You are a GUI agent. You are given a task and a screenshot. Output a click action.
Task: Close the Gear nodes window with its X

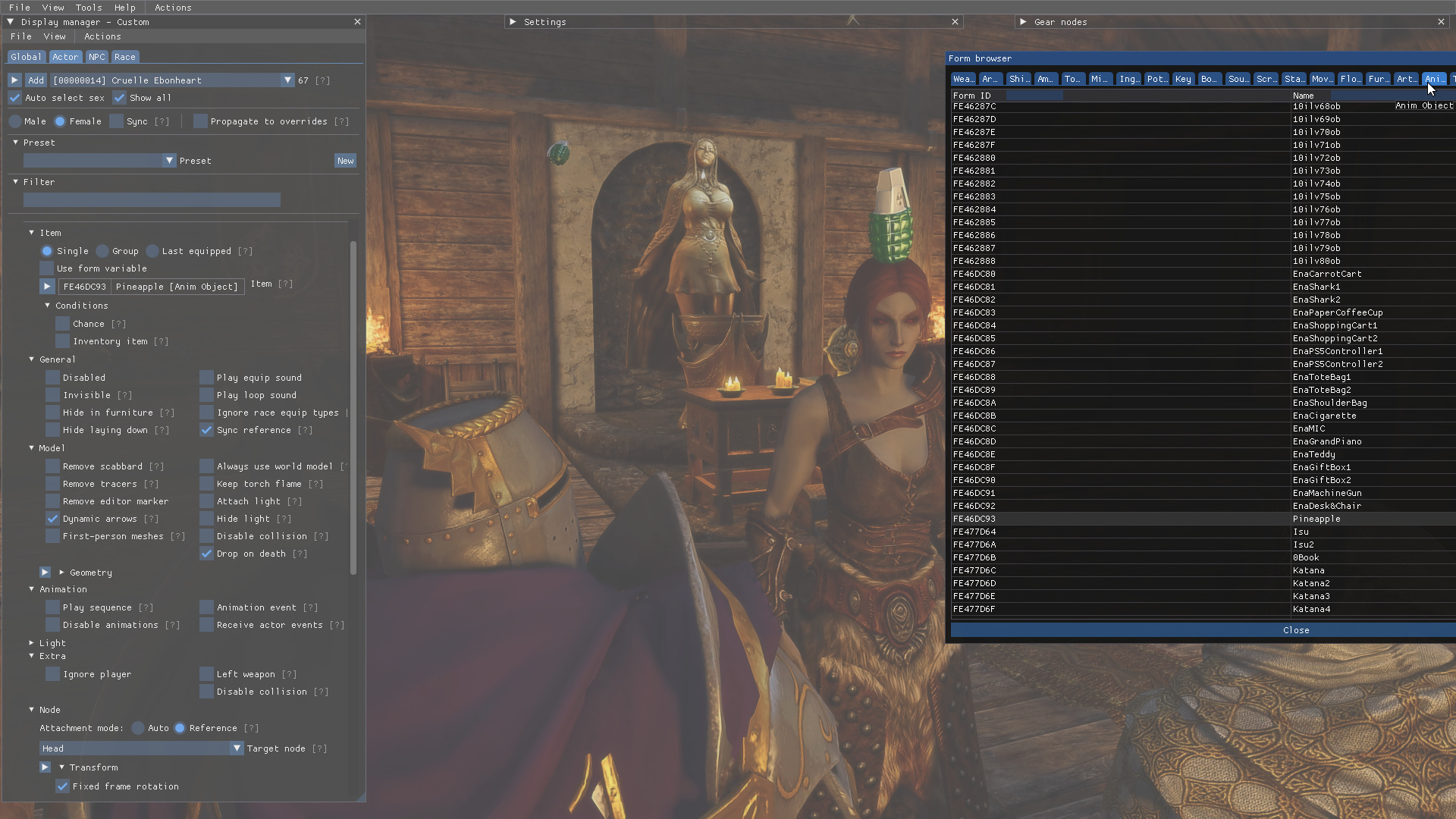point(1441,22)
